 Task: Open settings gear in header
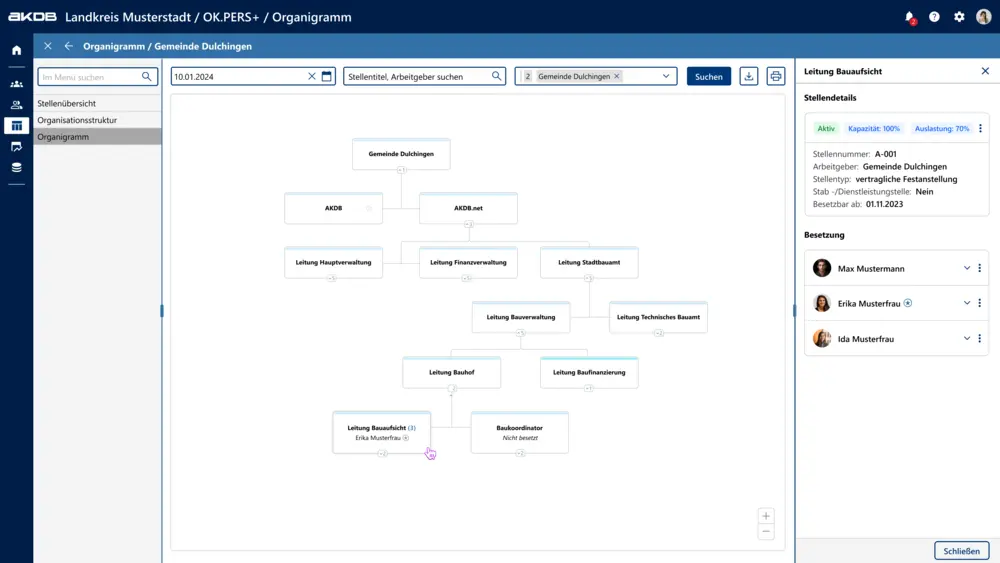click(x=959, y=17)
